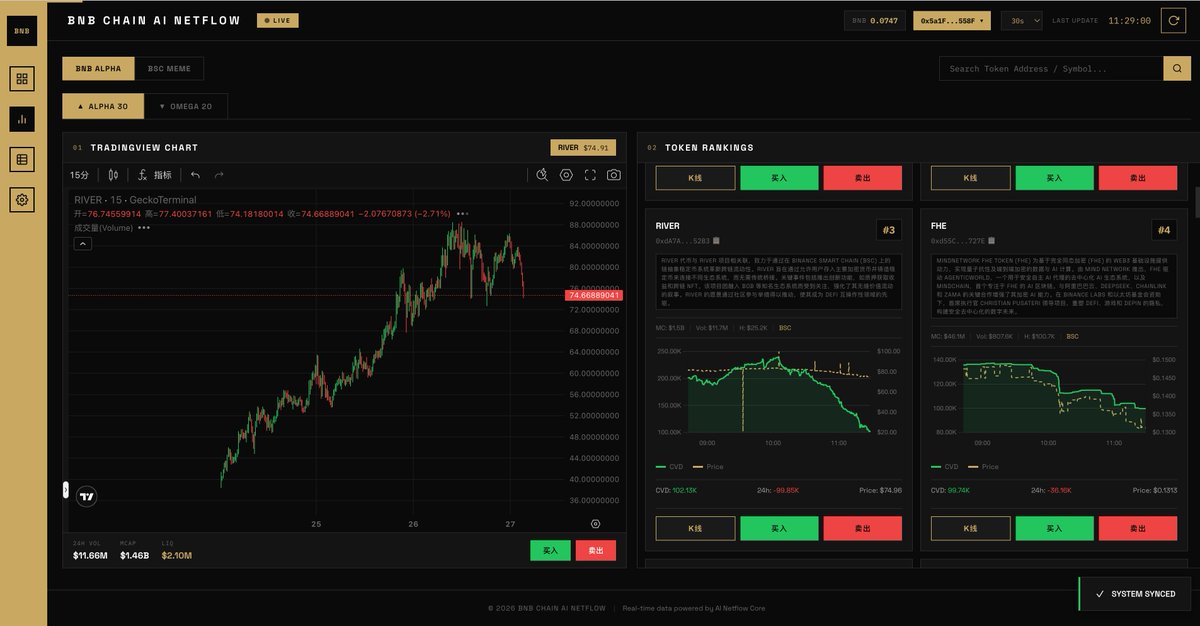1200x626 pixels.
Task: Open the dashboard grid view in the sidebar
Action: [22, 79]
